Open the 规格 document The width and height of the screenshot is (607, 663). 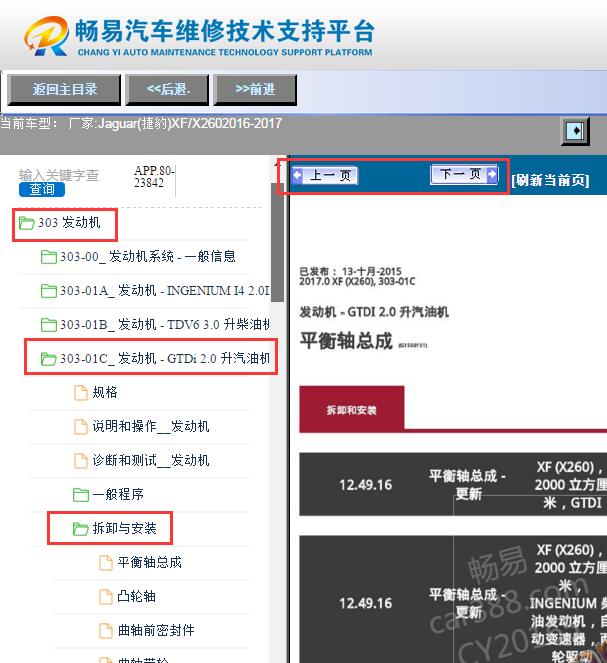(x=105, y=392)
